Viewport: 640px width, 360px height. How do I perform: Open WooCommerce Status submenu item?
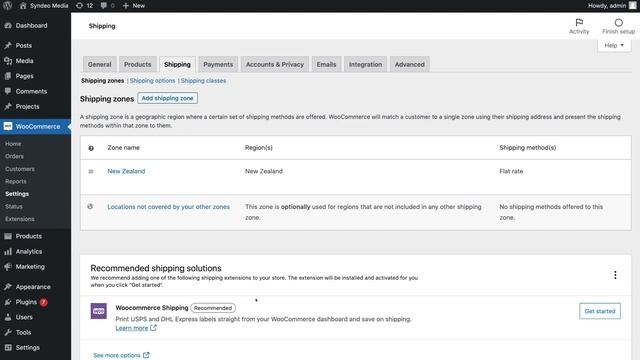click(x=13, y=207)
